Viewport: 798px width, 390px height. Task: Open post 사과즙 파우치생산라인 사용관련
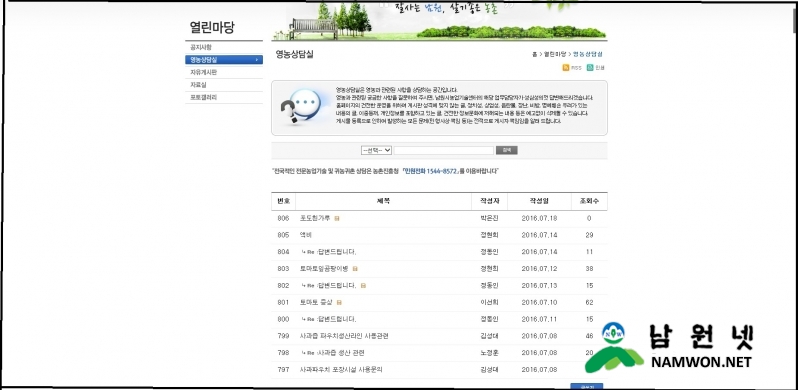345,336
